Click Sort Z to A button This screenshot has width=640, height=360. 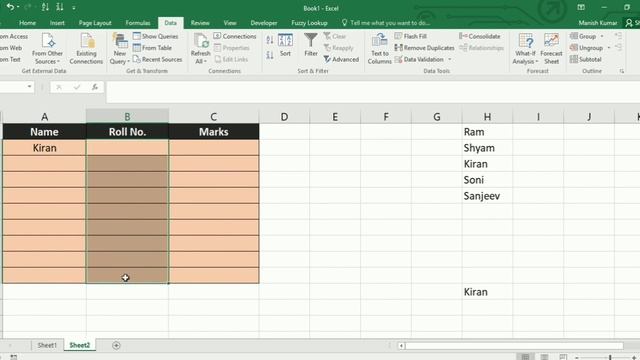(270, 55)
